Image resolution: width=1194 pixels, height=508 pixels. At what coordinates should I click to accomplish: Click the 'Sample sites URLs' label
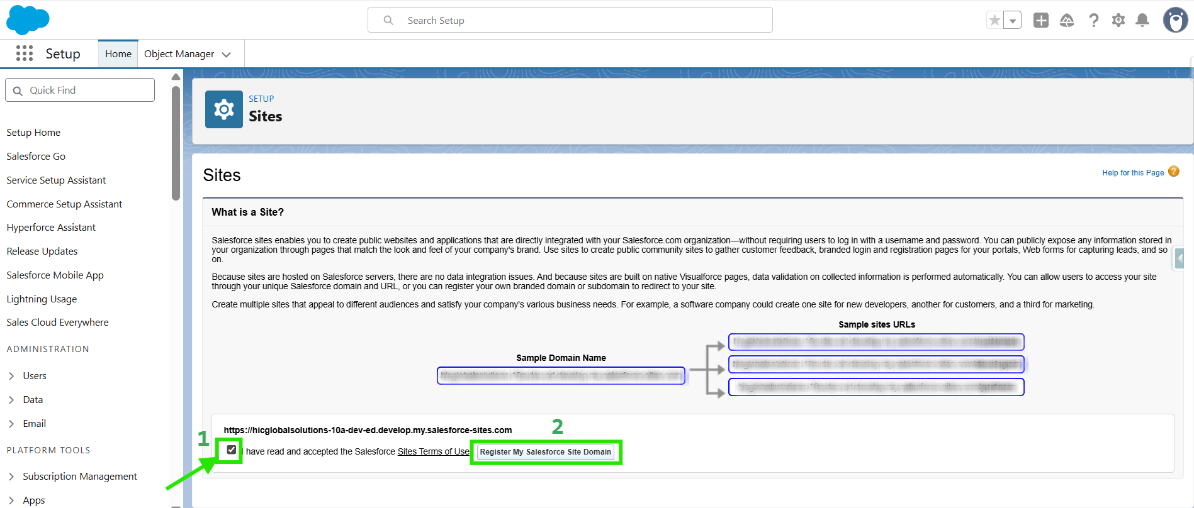(x=876, y=324)
